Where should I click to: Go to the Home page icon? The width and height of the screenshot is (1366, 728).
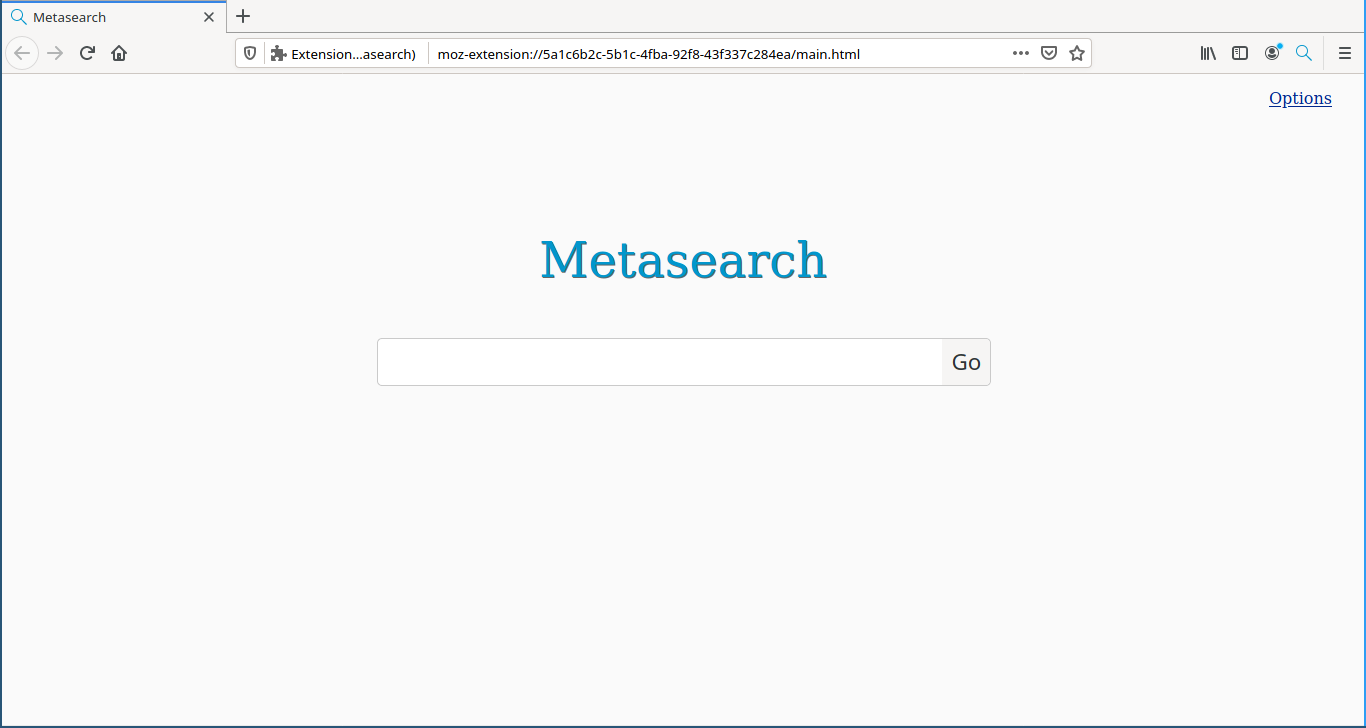tap(119, 53)
